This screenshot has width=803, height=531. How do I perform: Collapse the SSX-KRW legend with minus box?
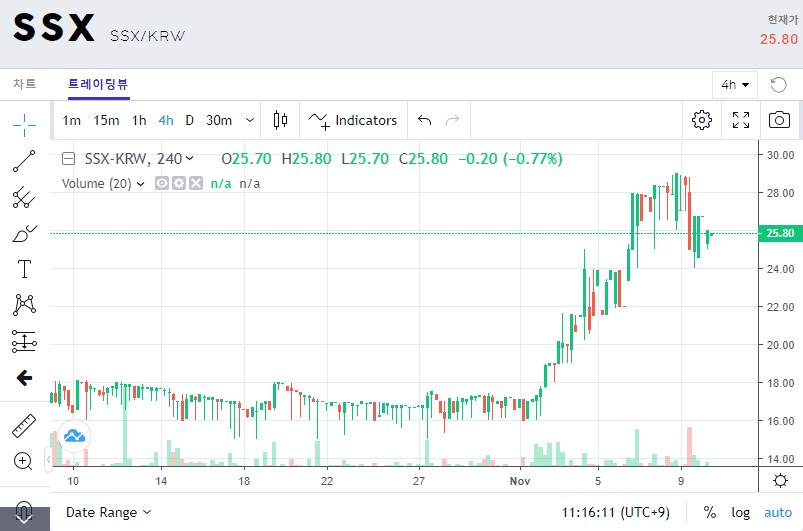[x=69, y=159]
